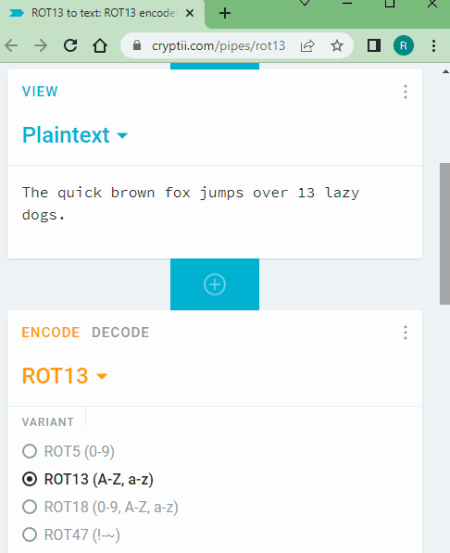Open the Chrome three-dot menu
Image resolution: width=450 pixels, height=553 pixels.
[x=433, y=45]
